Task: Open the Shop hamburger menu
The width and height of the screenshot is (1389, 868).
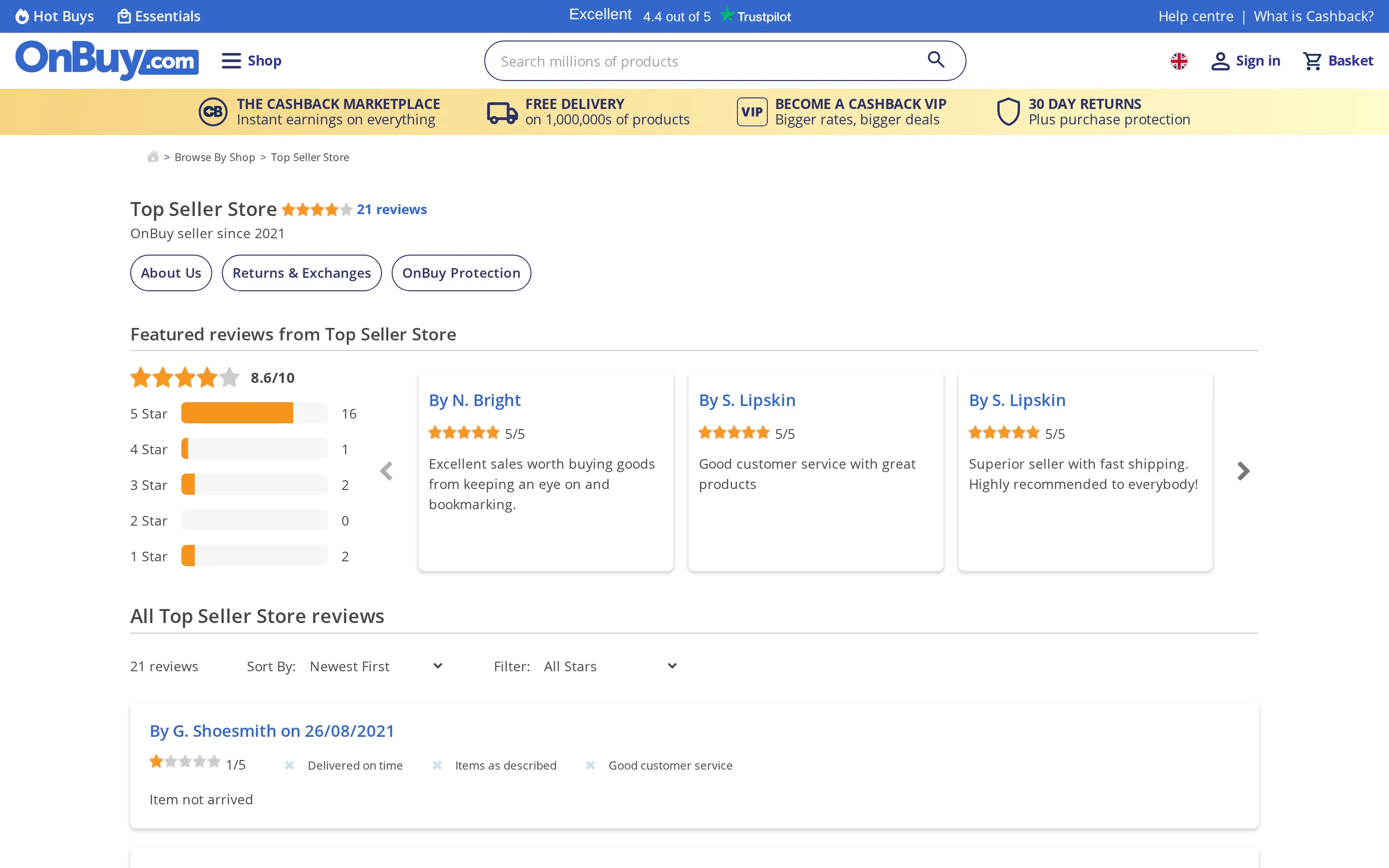Action: [x=251, y=60]
